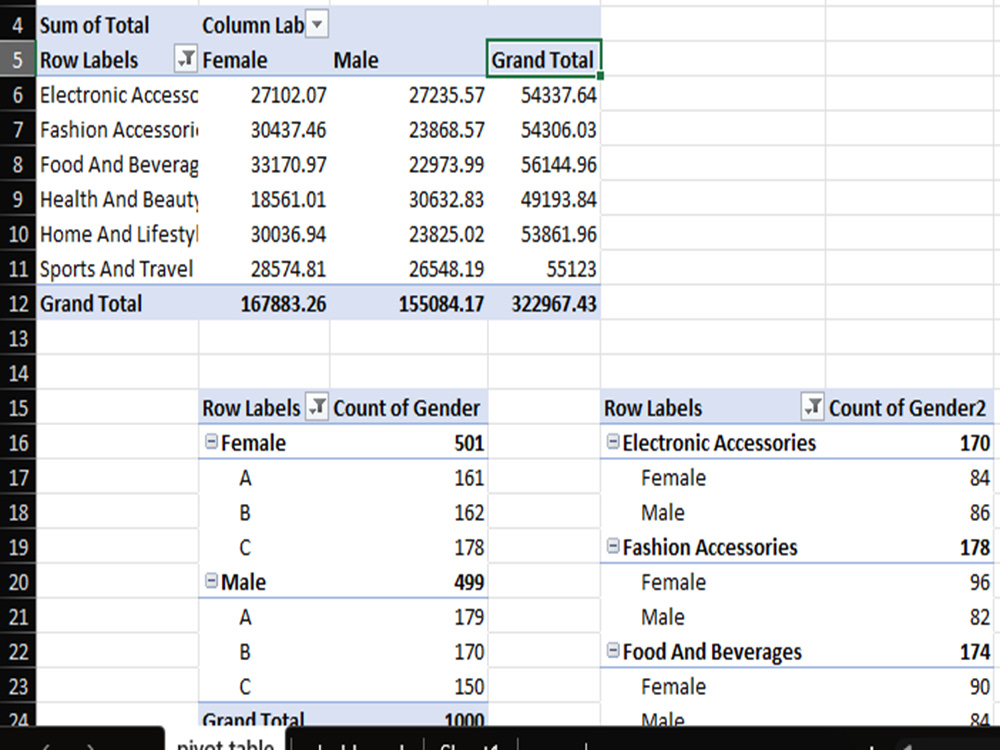The height and width of the screenshot is (750, 1000).
Task: Select the Grand Total column header cell
Action: coord(543,59)
